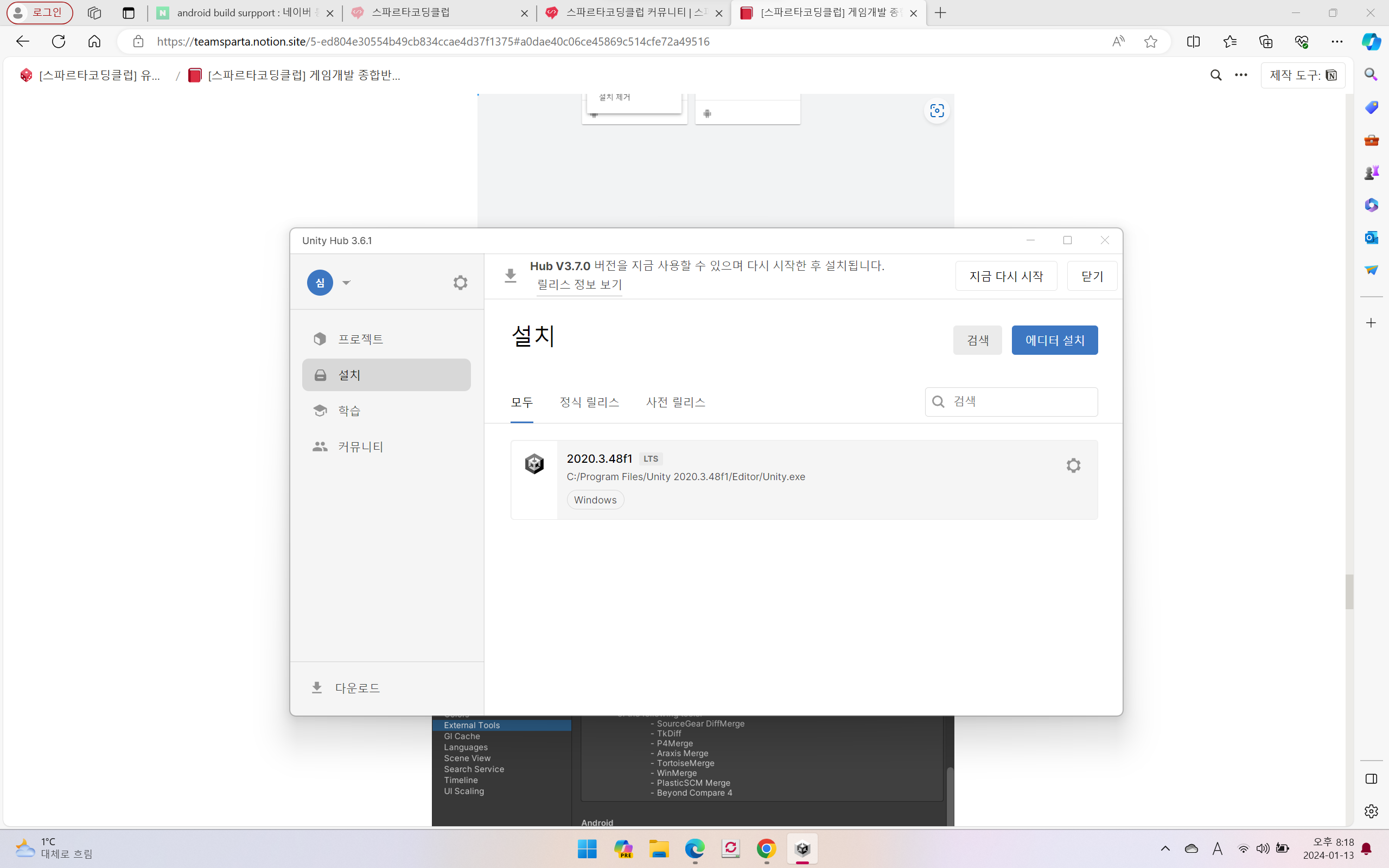Expand the account dropdown arrow
Image resolution: width=1389 pixels, height=868 pixels.
[x=346, y=283]
